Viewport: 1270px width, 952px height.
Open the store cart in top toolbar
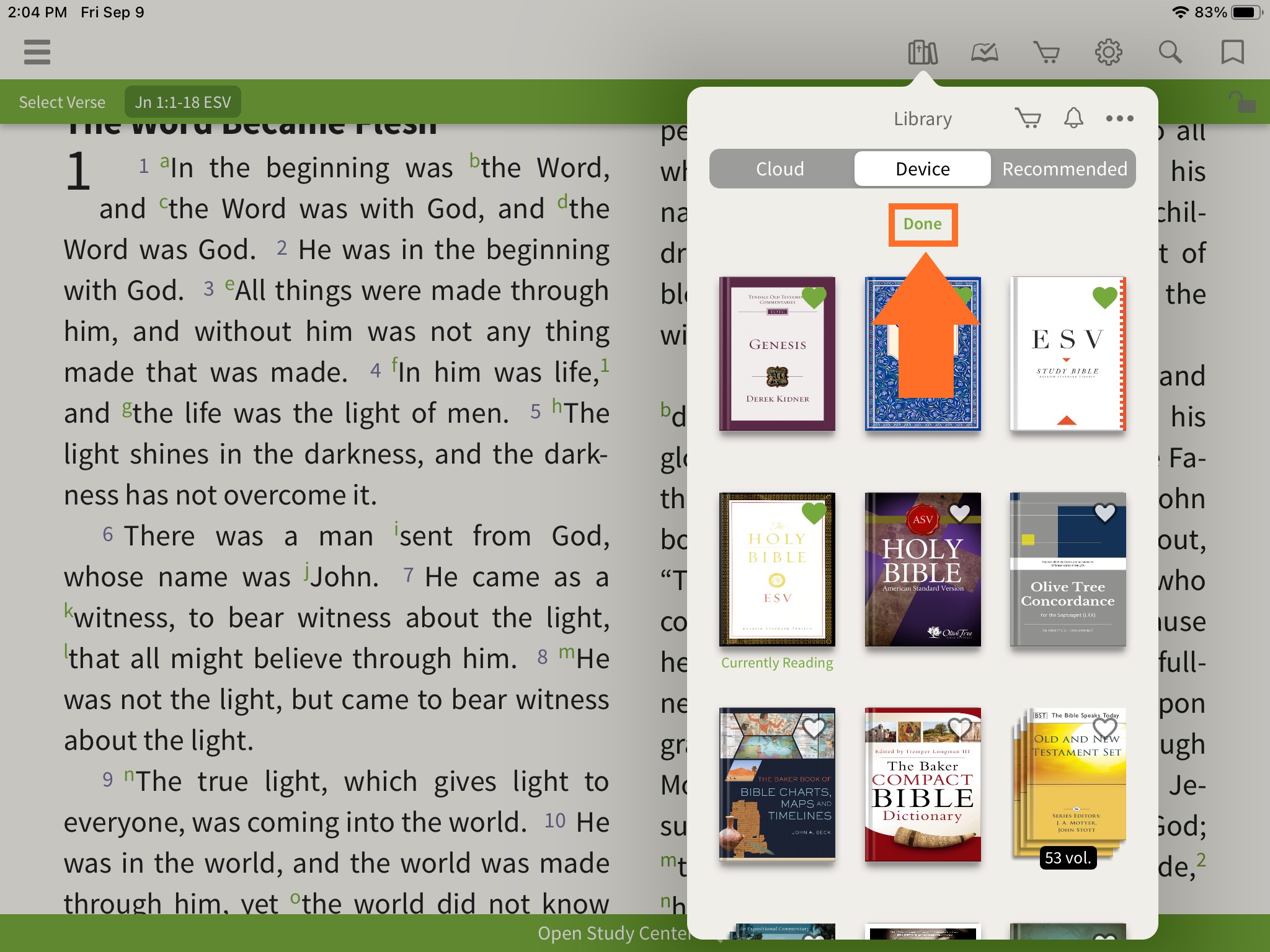[x=1047, y=52]
